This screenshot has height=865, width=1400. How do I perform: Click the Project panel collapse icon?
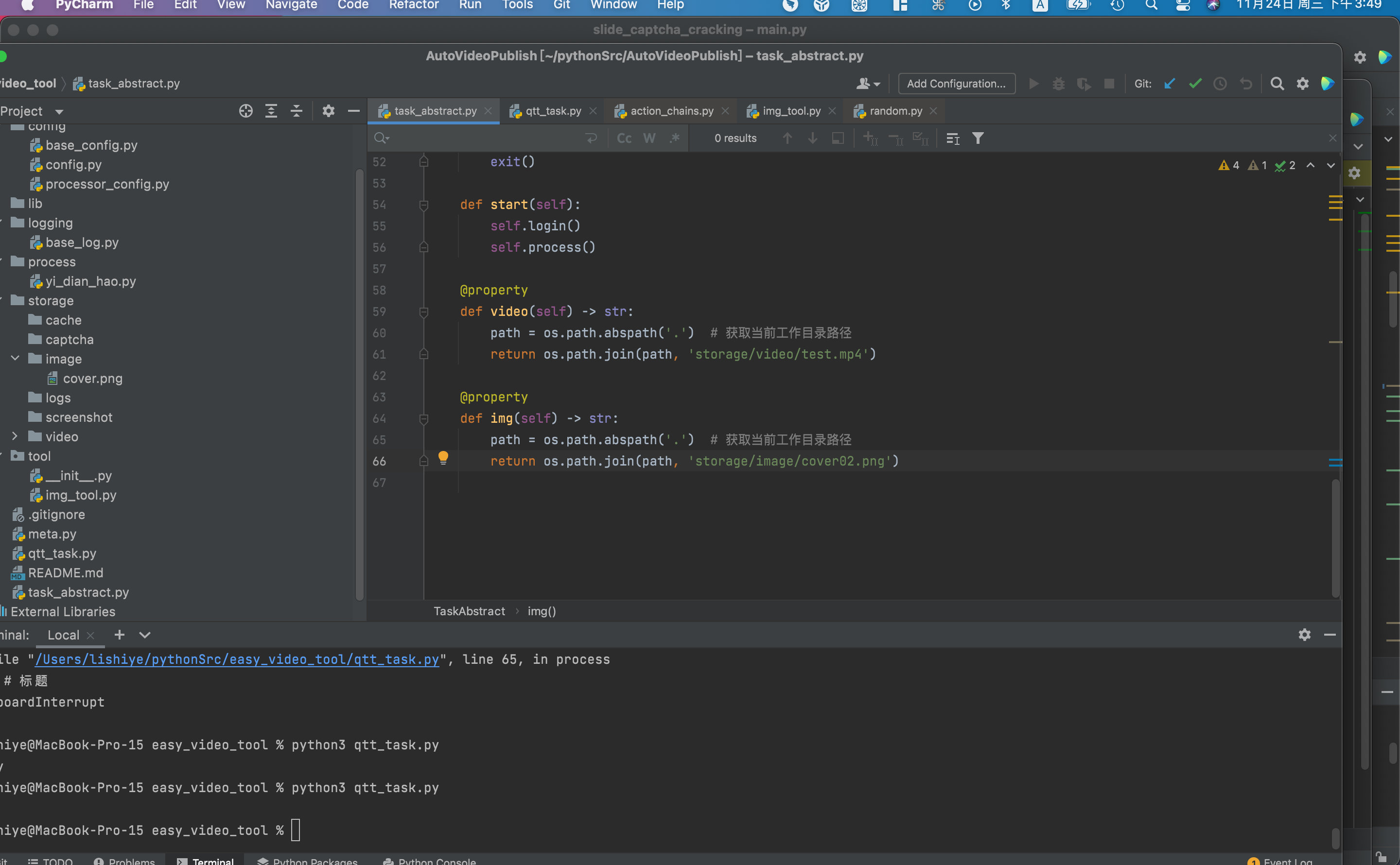click(354, 111)
